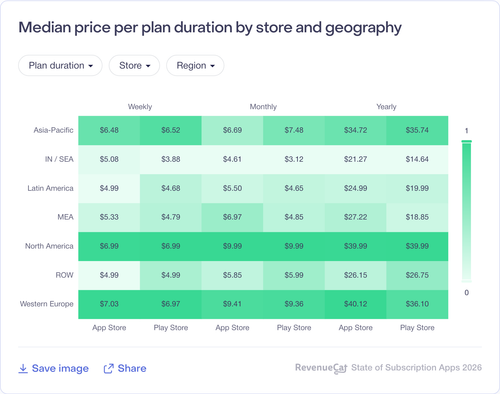Select the $26.75 ROW cell
This screenshot has width=500, height=394.
click(417, 275)
